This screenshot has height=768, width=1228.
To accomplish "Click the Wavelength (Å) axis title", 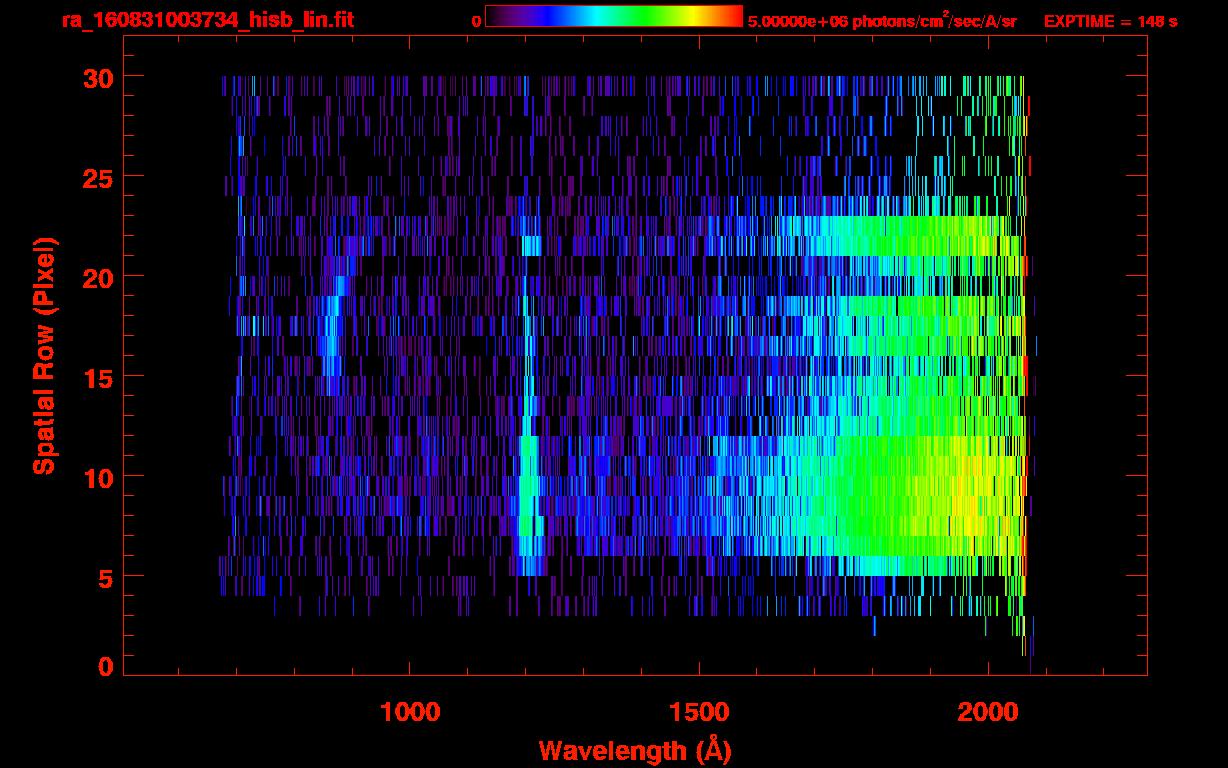I will [635, 750].
